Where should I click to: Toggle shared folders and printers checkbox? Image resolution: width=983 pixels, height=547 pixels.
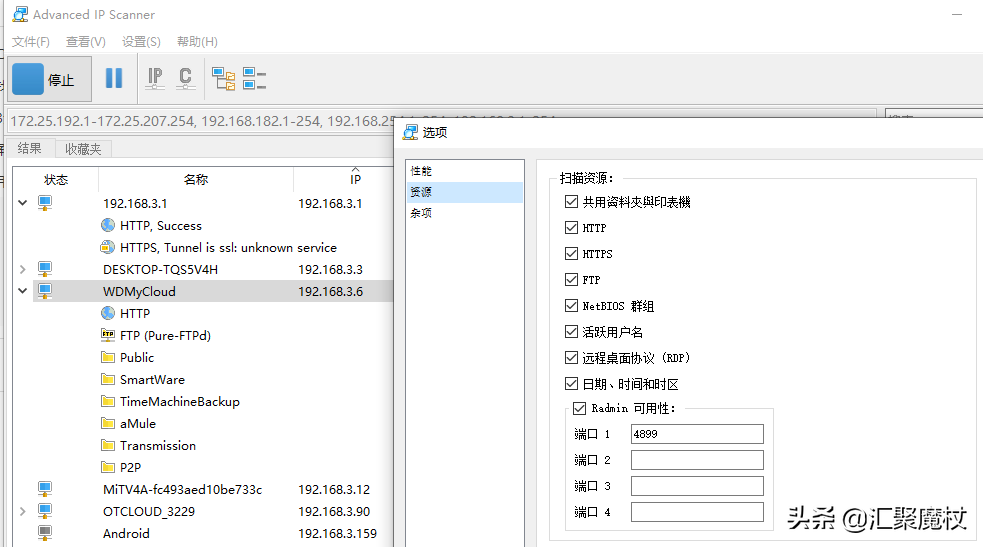(x=571, y=201)
